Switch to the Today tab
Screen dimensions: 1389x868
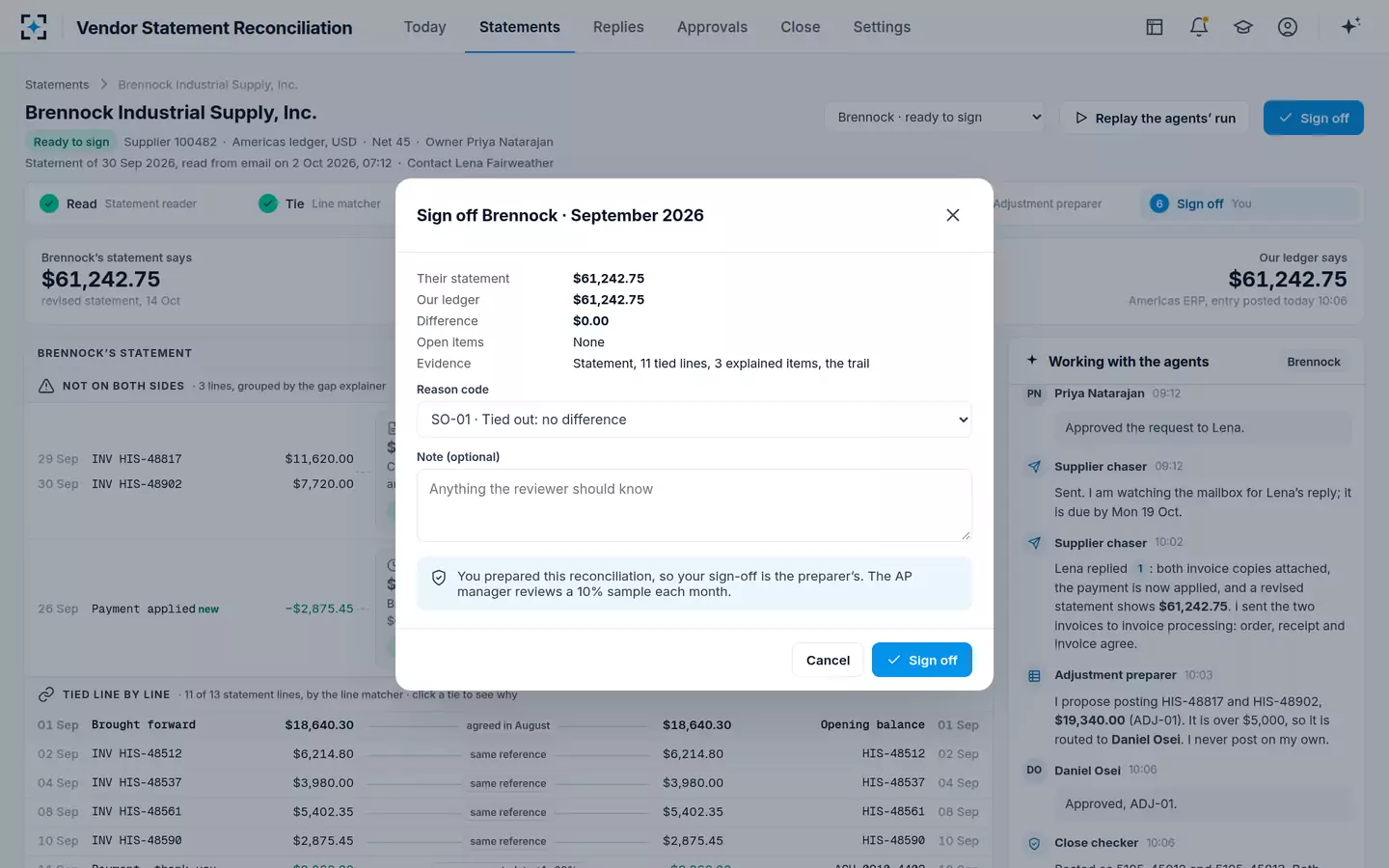[x=424, y=27]
